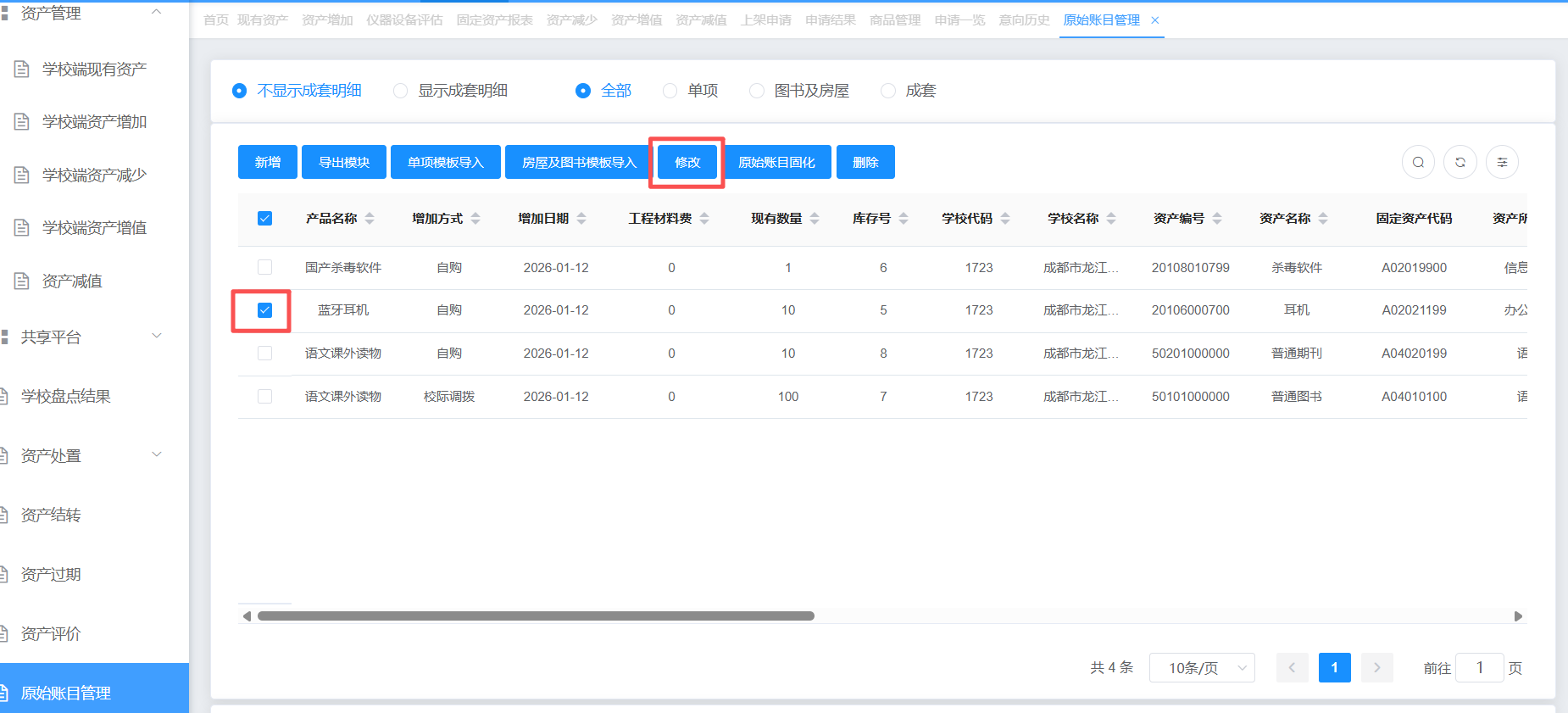Expand the 资产处置 sidebar menu
Screen dimensions: 1568x713
pos(157,455)
